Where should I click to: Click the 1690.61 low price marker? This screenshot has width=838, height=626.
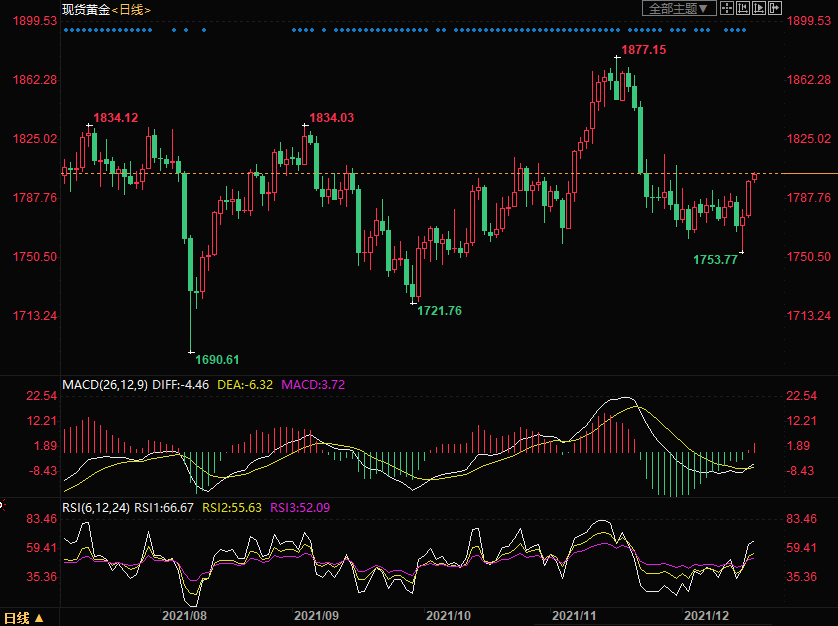217,359
